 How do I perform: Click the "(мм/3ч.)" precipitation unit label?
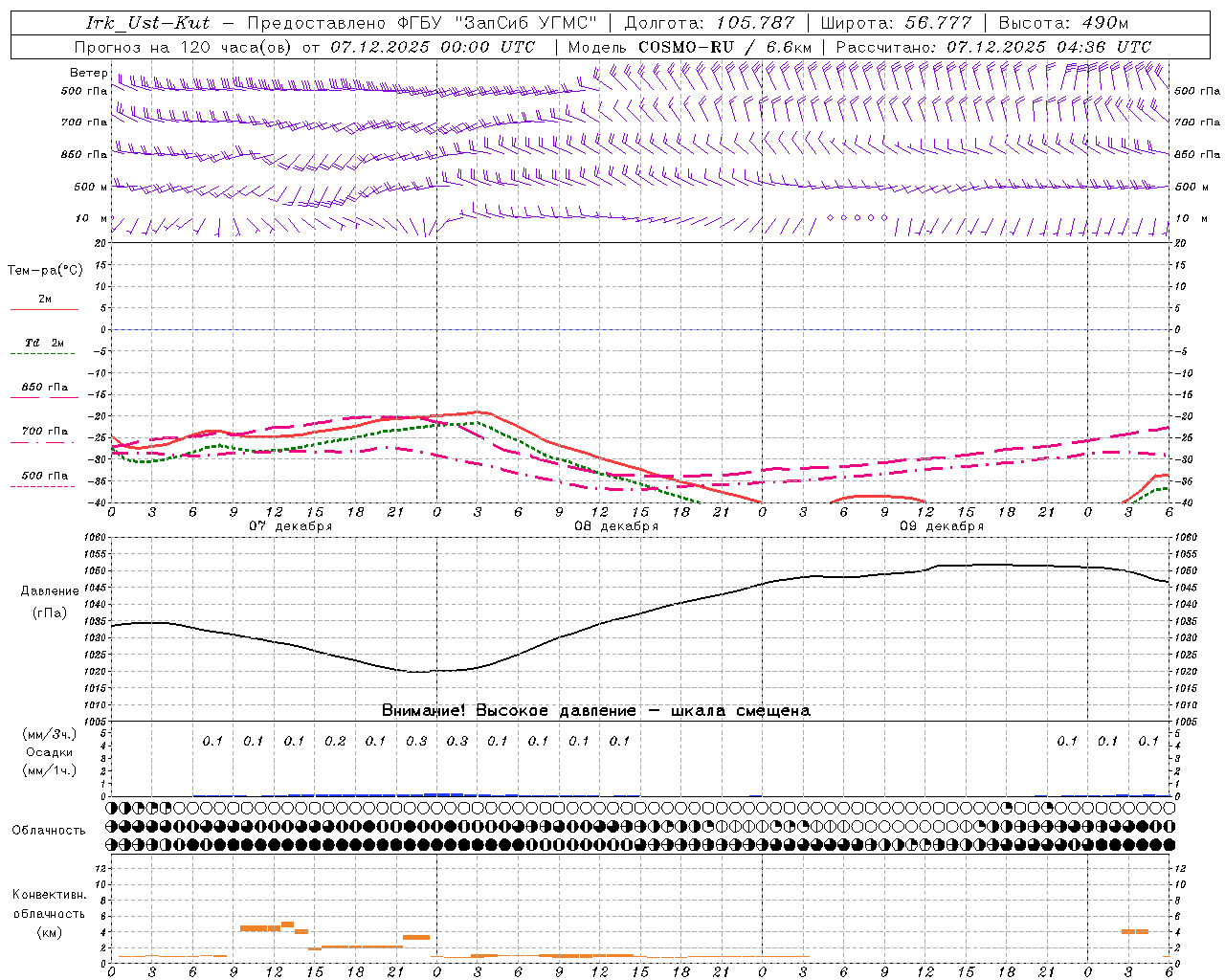point(49,735)
